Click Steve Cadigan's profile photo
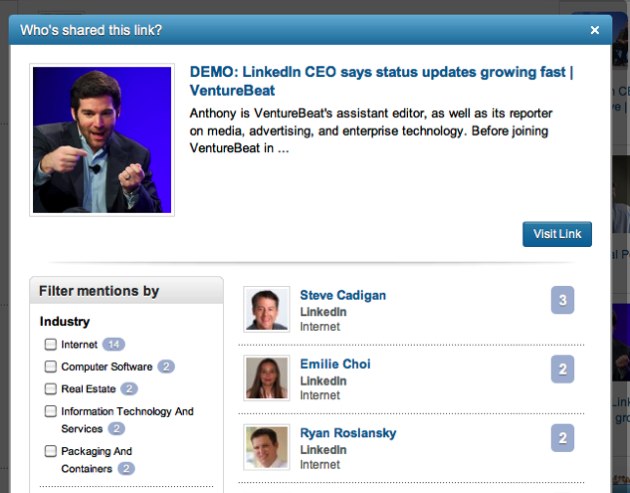The height and width of the screenshot is (493, 630). pos(267,309)
